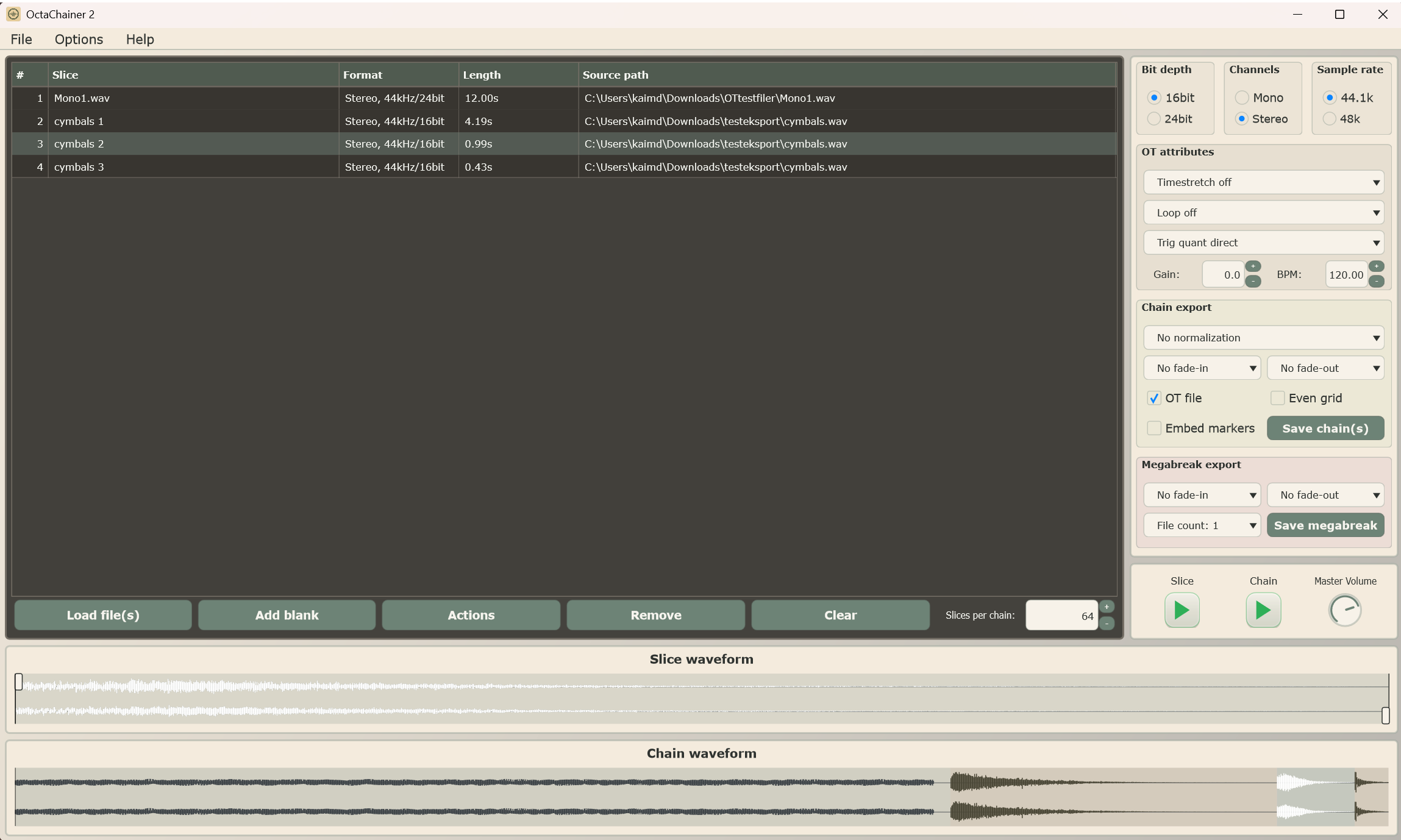This screenshot has height=840, width=1401.
Task: Open the Actions button
Action: click(x=471, y=615)
